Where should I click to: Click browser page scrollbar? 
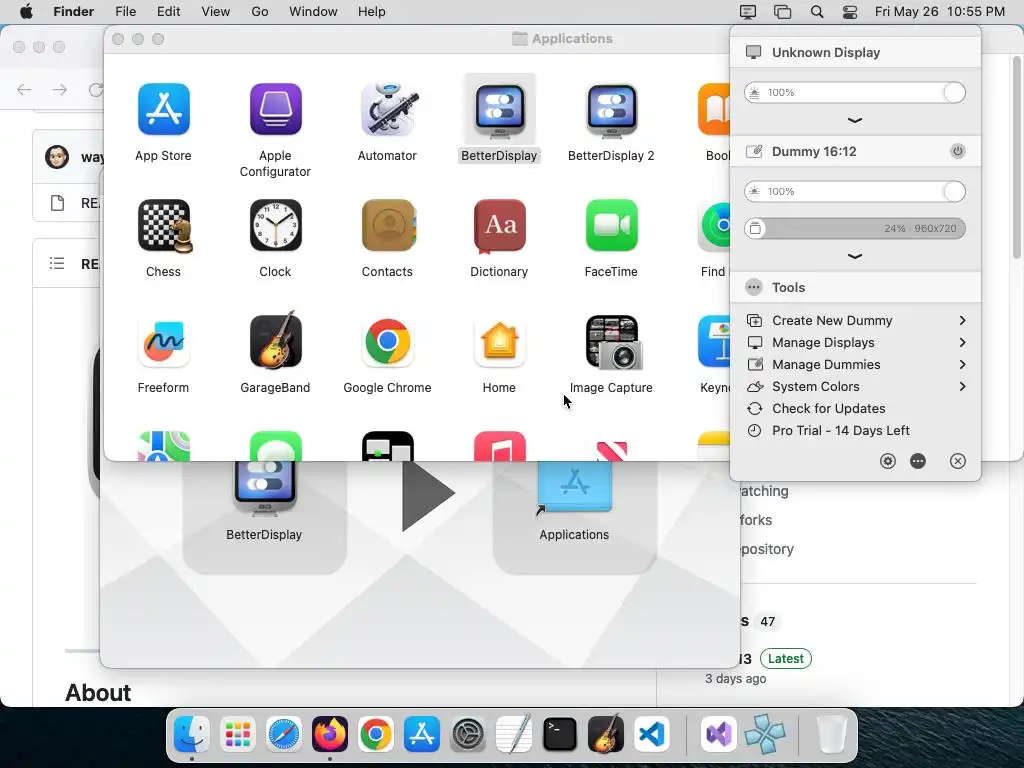(x=1017, y=157)
